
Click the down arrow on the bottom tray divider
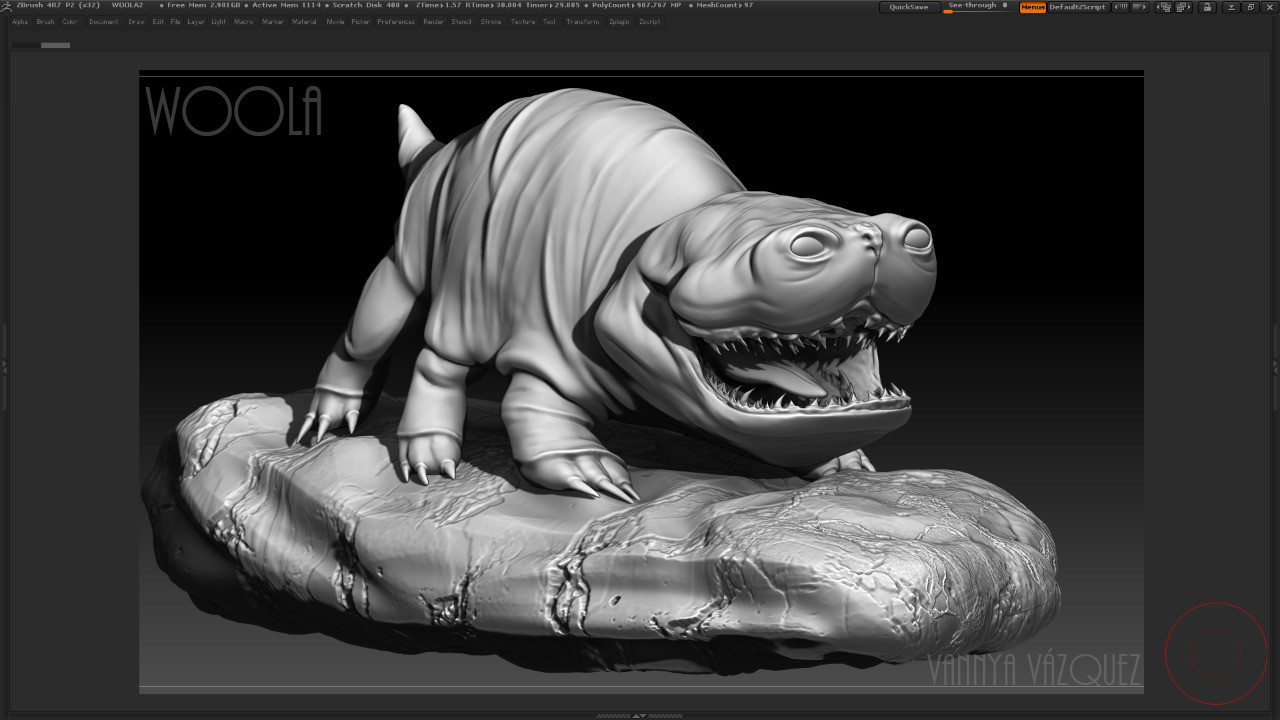(x=645, y=716)
